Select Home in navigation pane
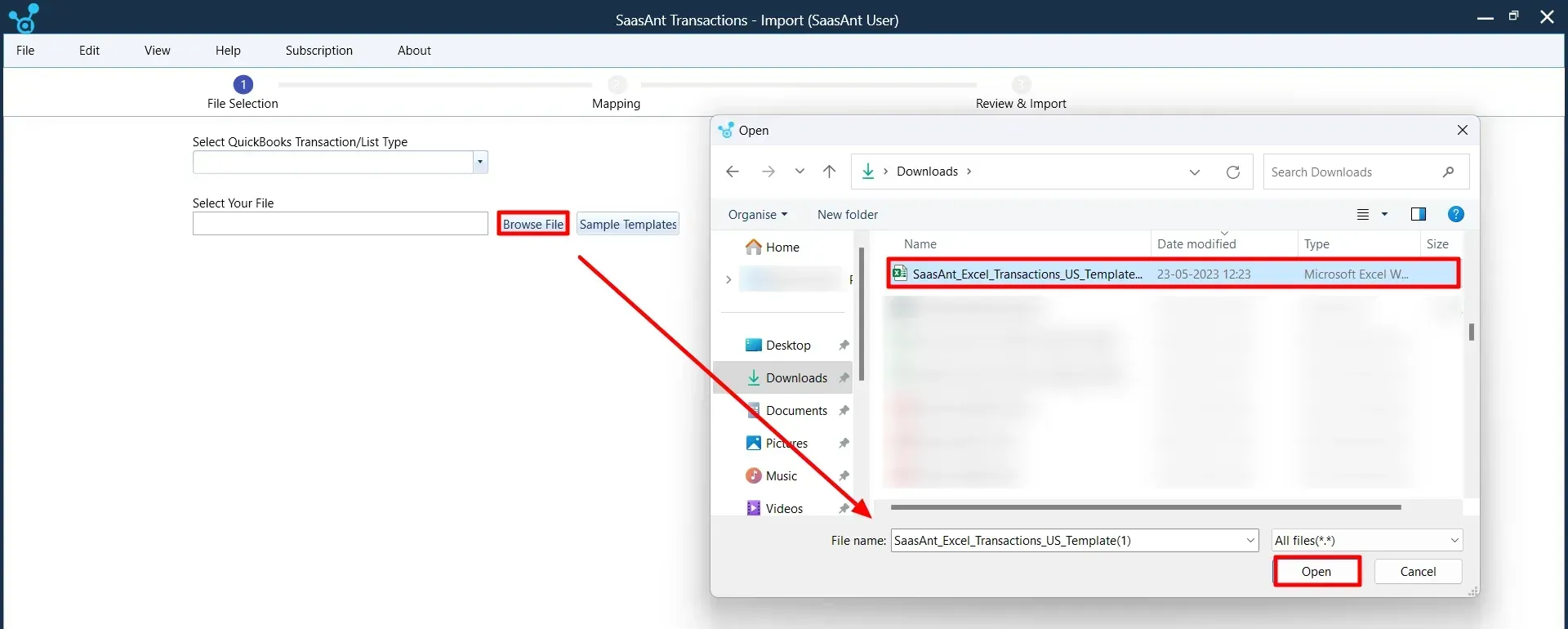This screenshot has height=629, width=1568. click(x=782, y=248)
